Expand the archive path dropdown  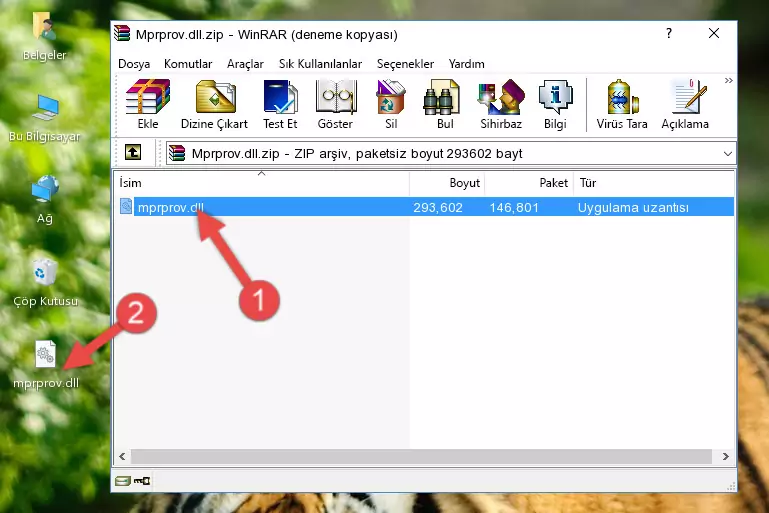pos(727,154)
